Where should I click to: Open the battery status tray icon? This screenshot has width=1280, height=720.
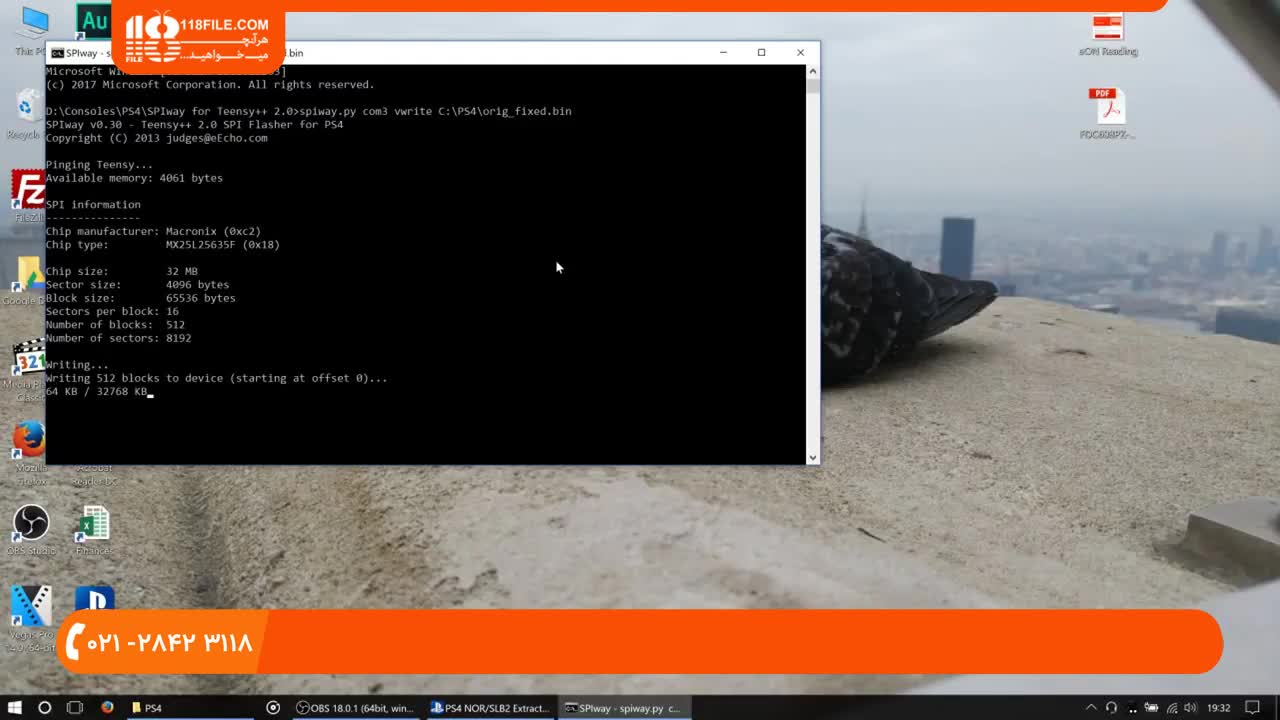tap(1151, 708)
